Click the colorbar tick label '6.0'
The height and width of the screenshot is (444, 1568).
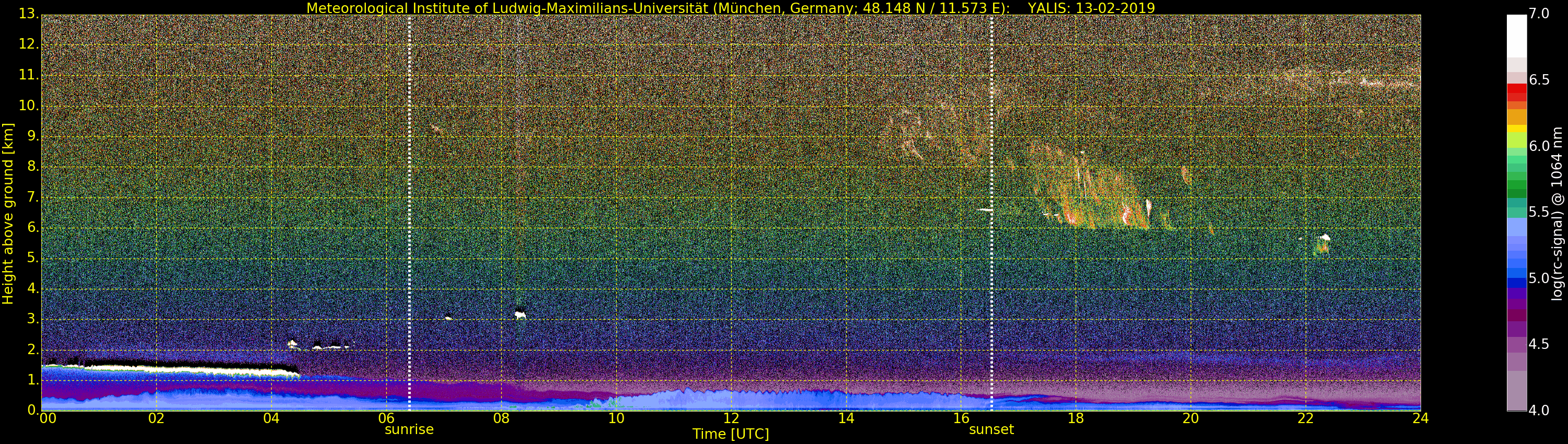pos(1539,146)
